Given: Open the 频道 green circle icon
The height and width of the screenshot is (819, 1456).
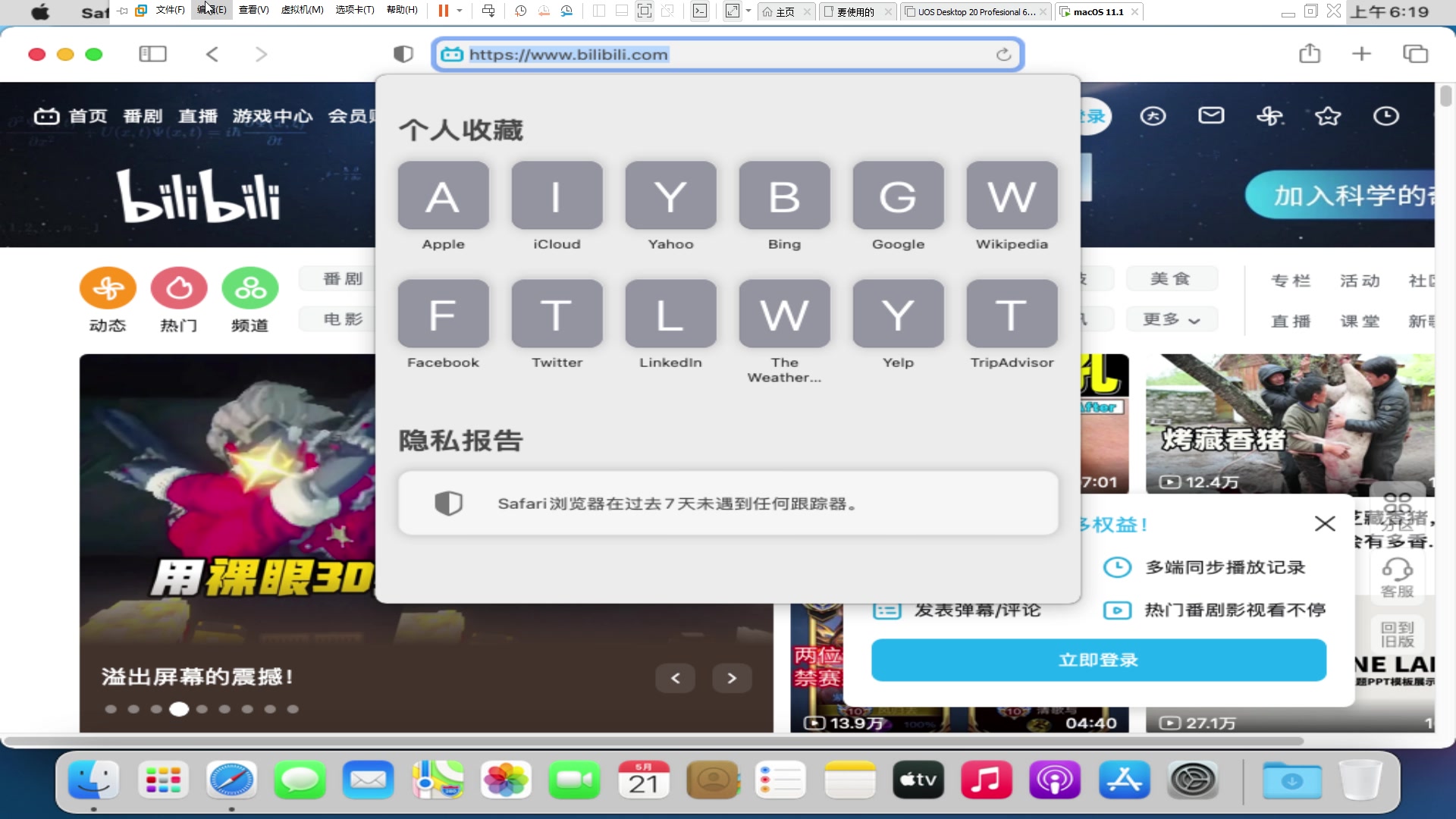Looking at the screenshot, I should point(250,288).
